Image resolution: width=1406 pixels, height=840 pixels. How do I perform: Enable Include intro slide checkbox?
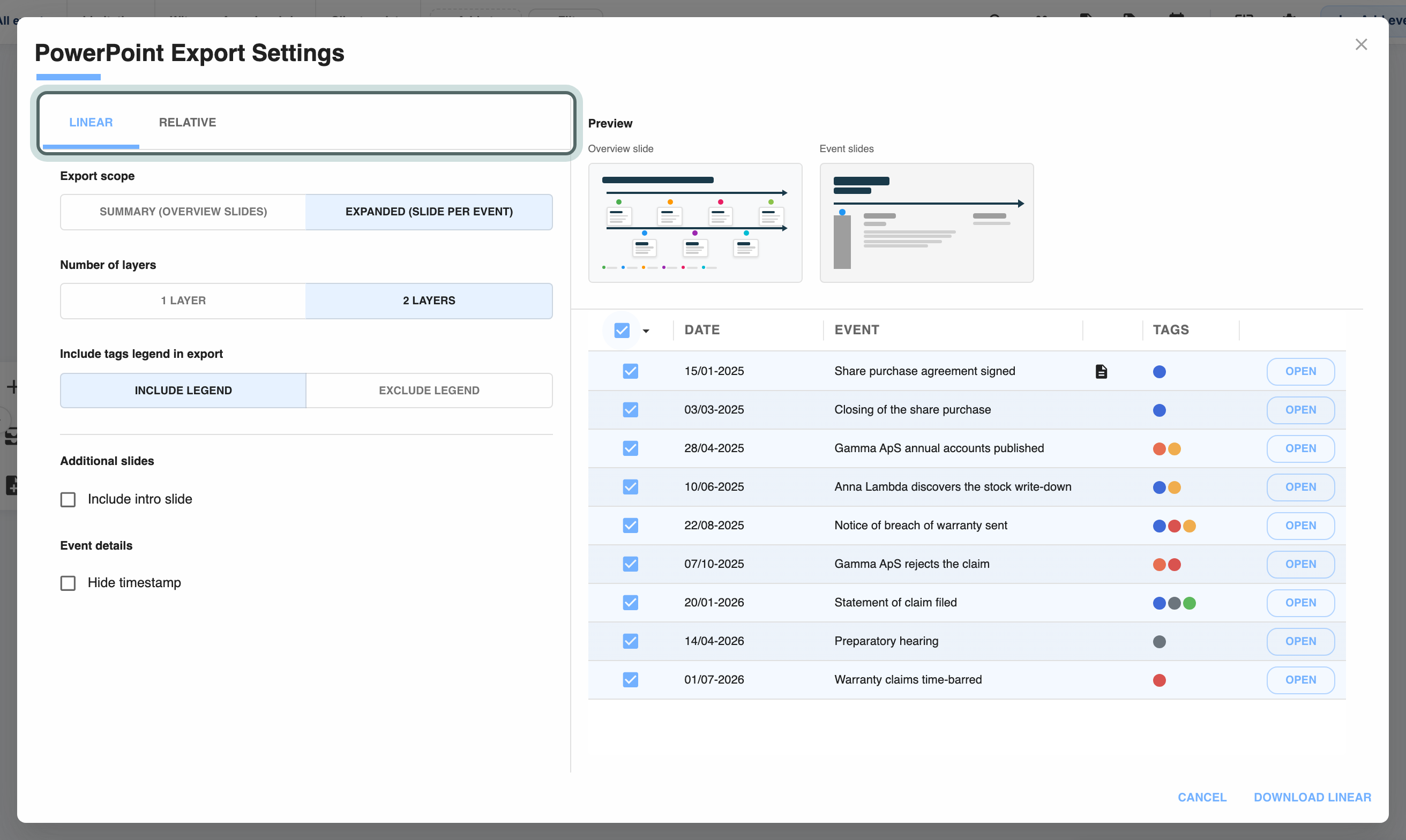tap(68, 499)
